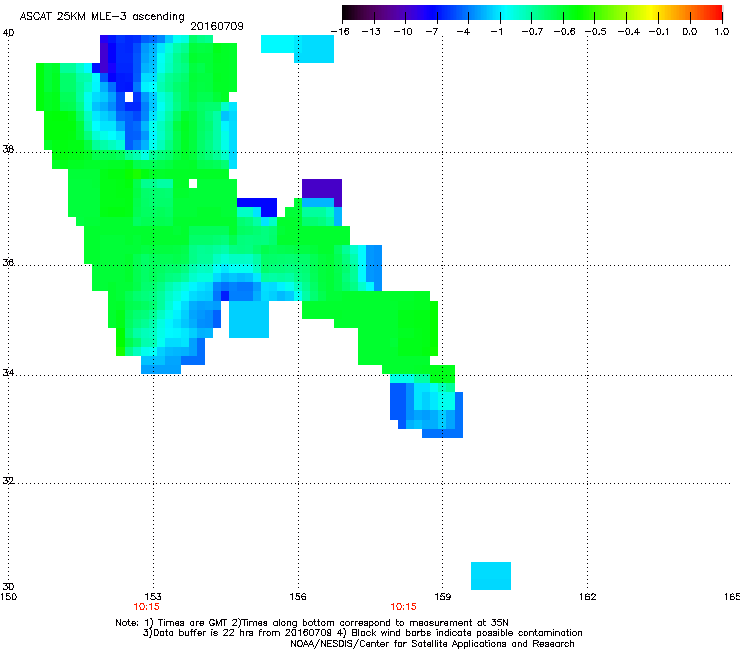Click the colorbar label -0.6
740x650 pixels.
pyautogui.click(x=564, y=32)
